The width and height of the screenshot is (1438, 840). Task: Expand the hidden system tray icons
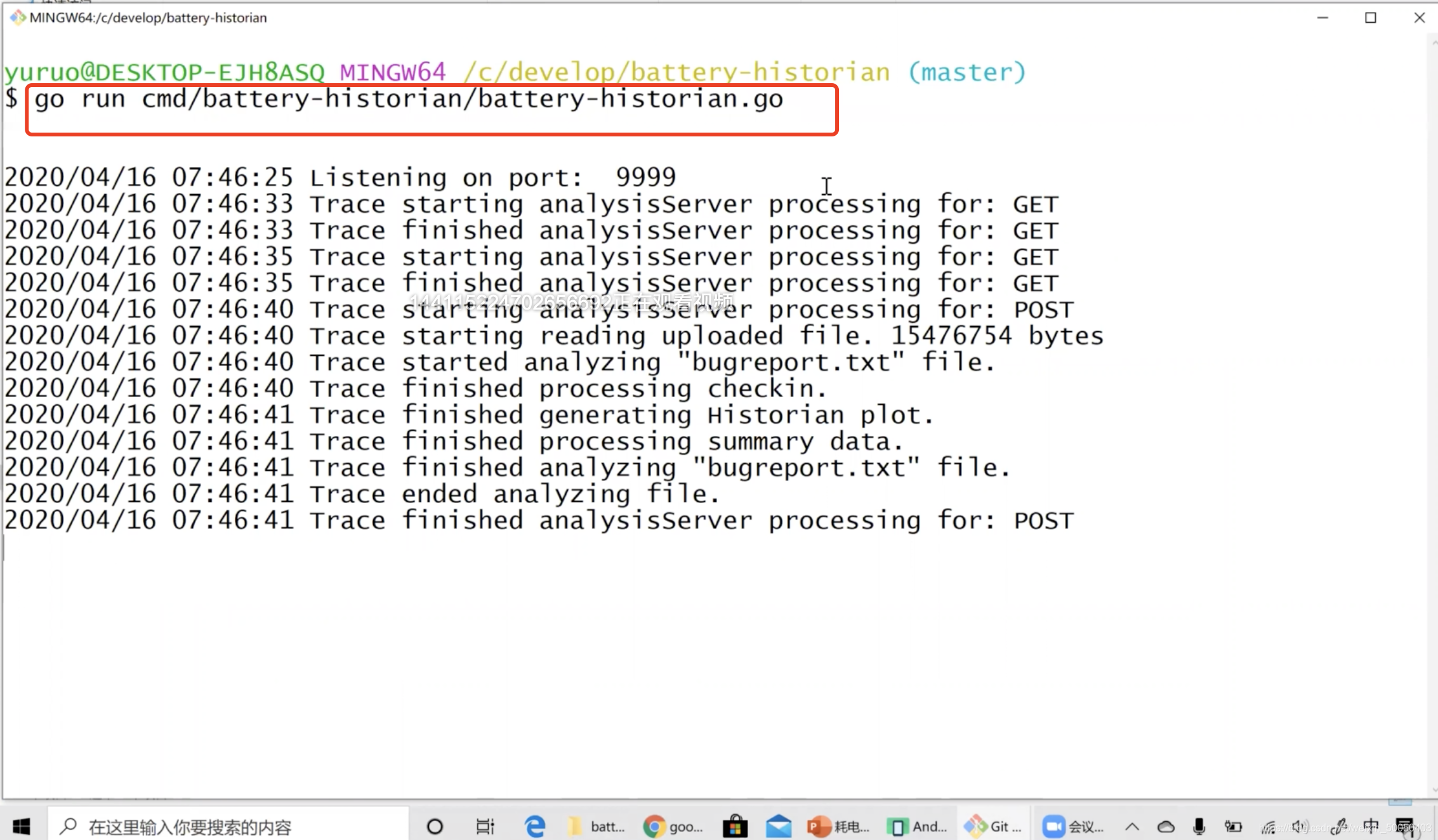1132,826
